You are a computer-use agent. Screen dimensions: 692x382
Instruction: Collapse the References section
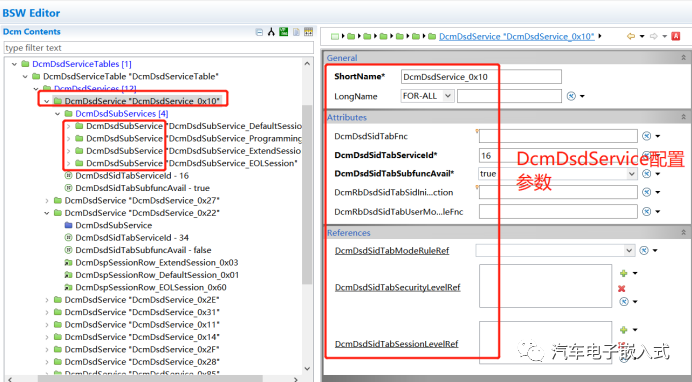point(683,232)
